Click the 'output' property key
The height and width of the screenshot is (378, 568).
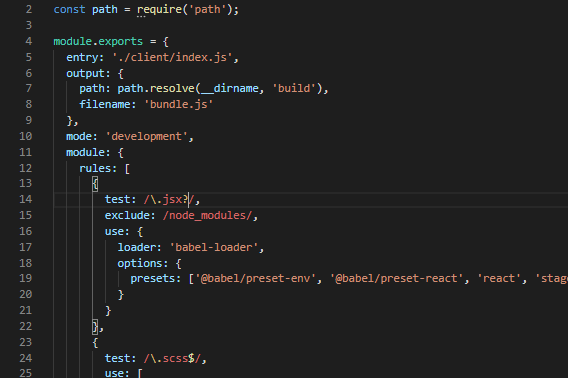pyautogui.click(x=85, y=73)
